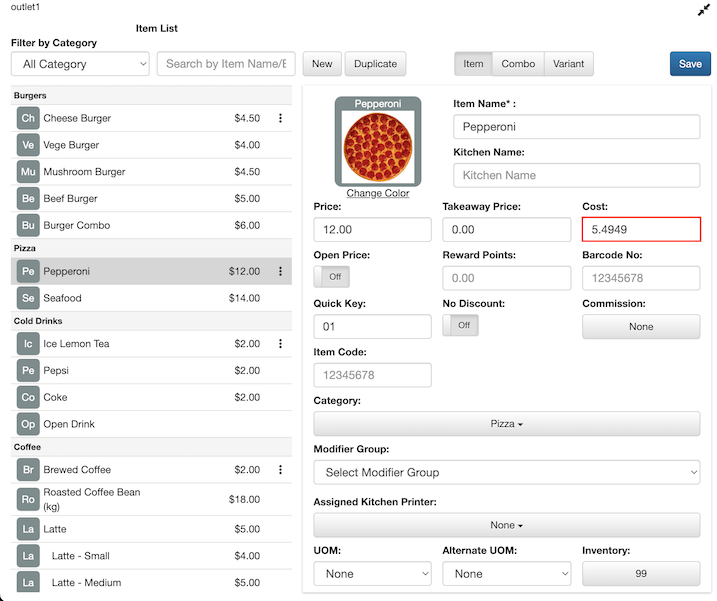
Task: Click the Commission None button
Action: tap(641, 327)
